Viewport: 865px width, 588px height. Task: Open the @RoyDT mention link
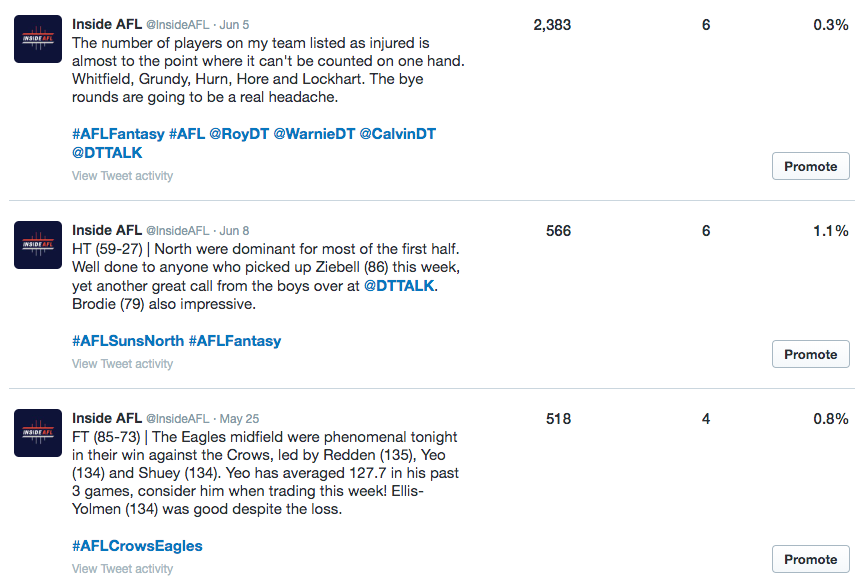(x=239, y=134)
